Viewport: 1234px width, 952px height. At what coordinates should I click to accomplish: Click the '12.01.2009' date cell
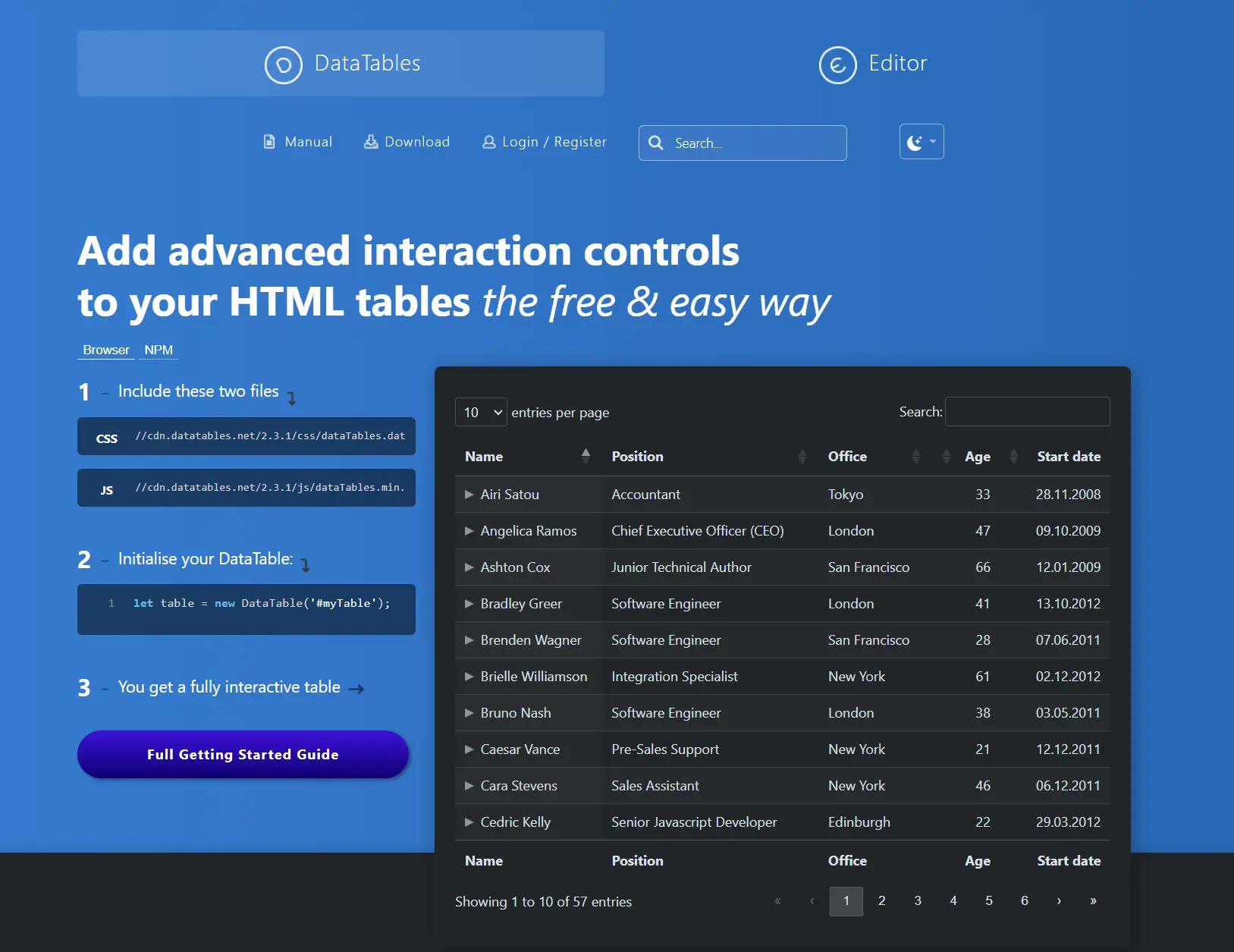tap(1068, 567)
